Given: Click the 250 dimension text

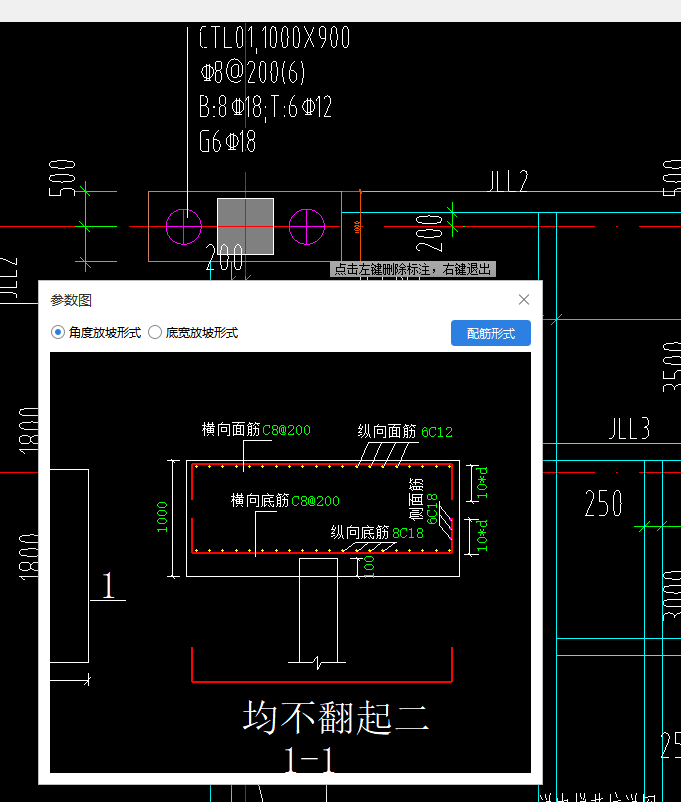Looking at the screenshot, I should click(604, 503).
